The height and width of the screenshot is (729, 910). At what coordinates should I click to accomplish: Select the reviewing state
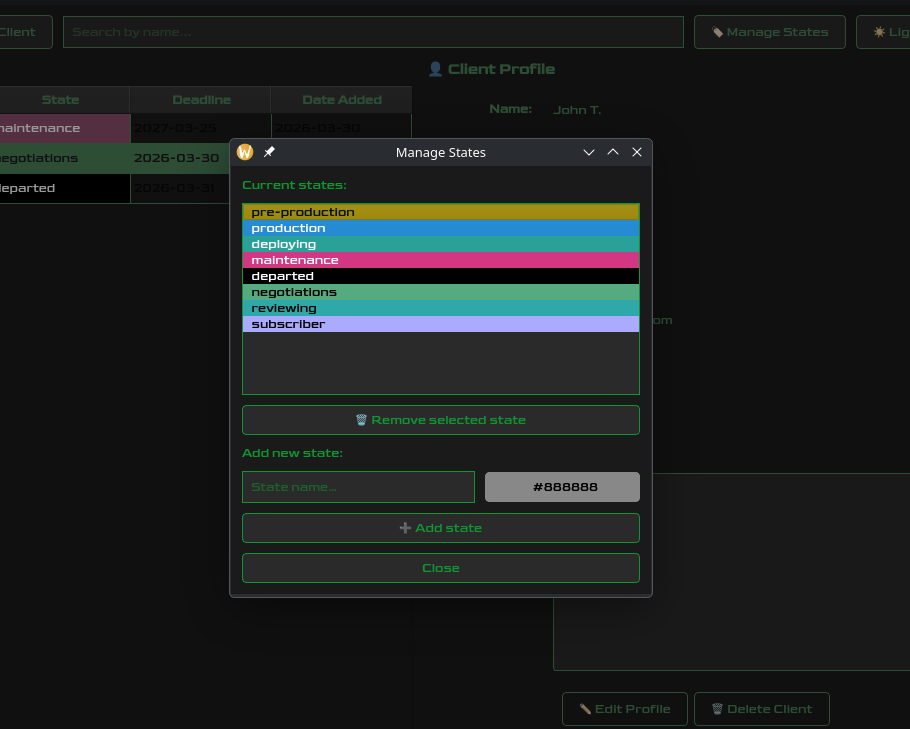click(x=440, y=308)
